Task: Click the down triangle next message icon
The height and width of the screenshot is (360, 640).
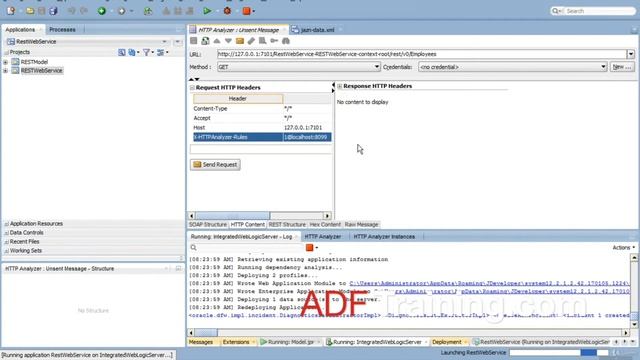Action: tap(228, 41)
